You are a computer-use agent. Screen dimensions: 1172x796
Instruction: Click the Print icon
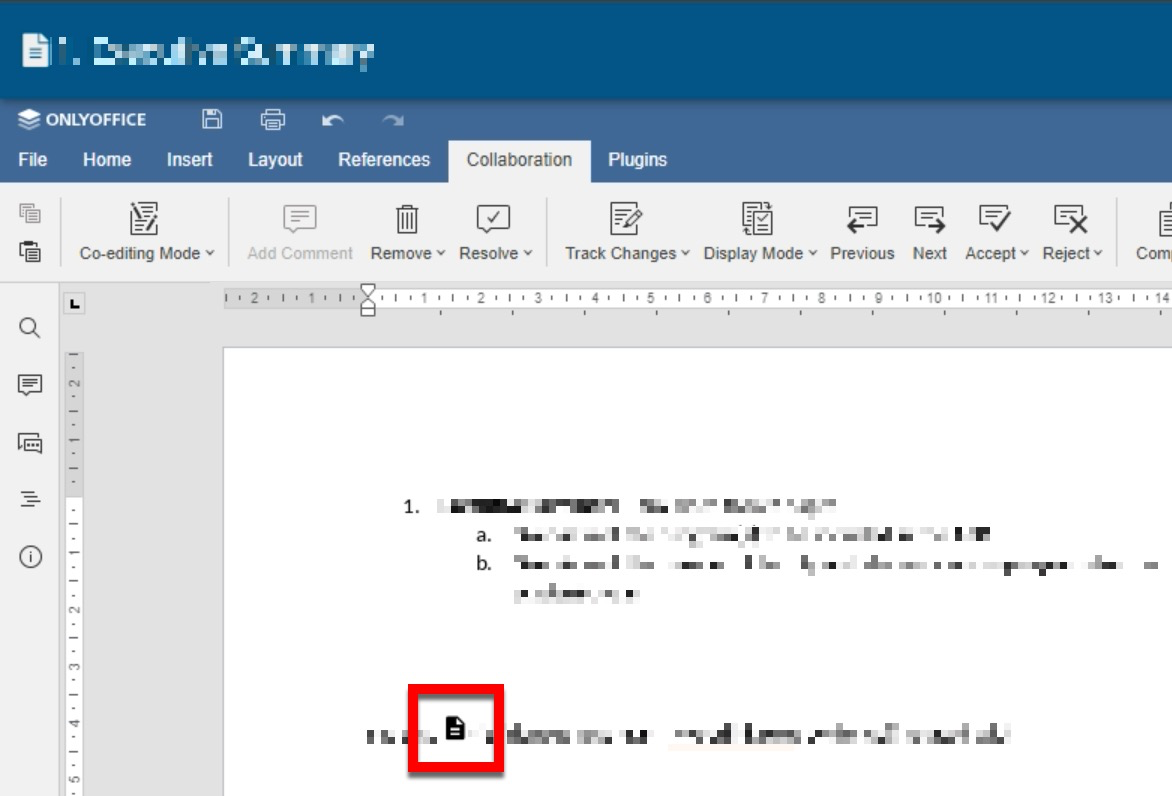tap(272, 120)
